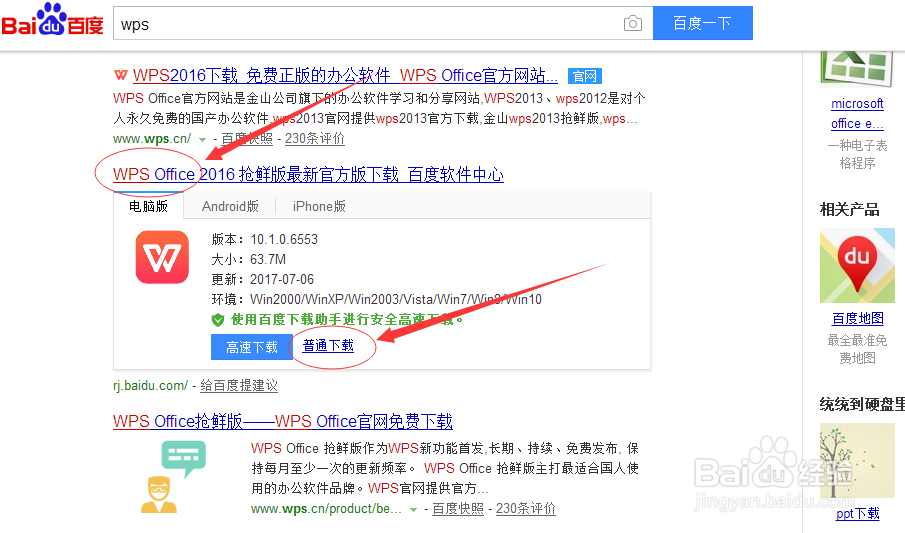Click the 相关产品 heading

click(x=850, y=209)
